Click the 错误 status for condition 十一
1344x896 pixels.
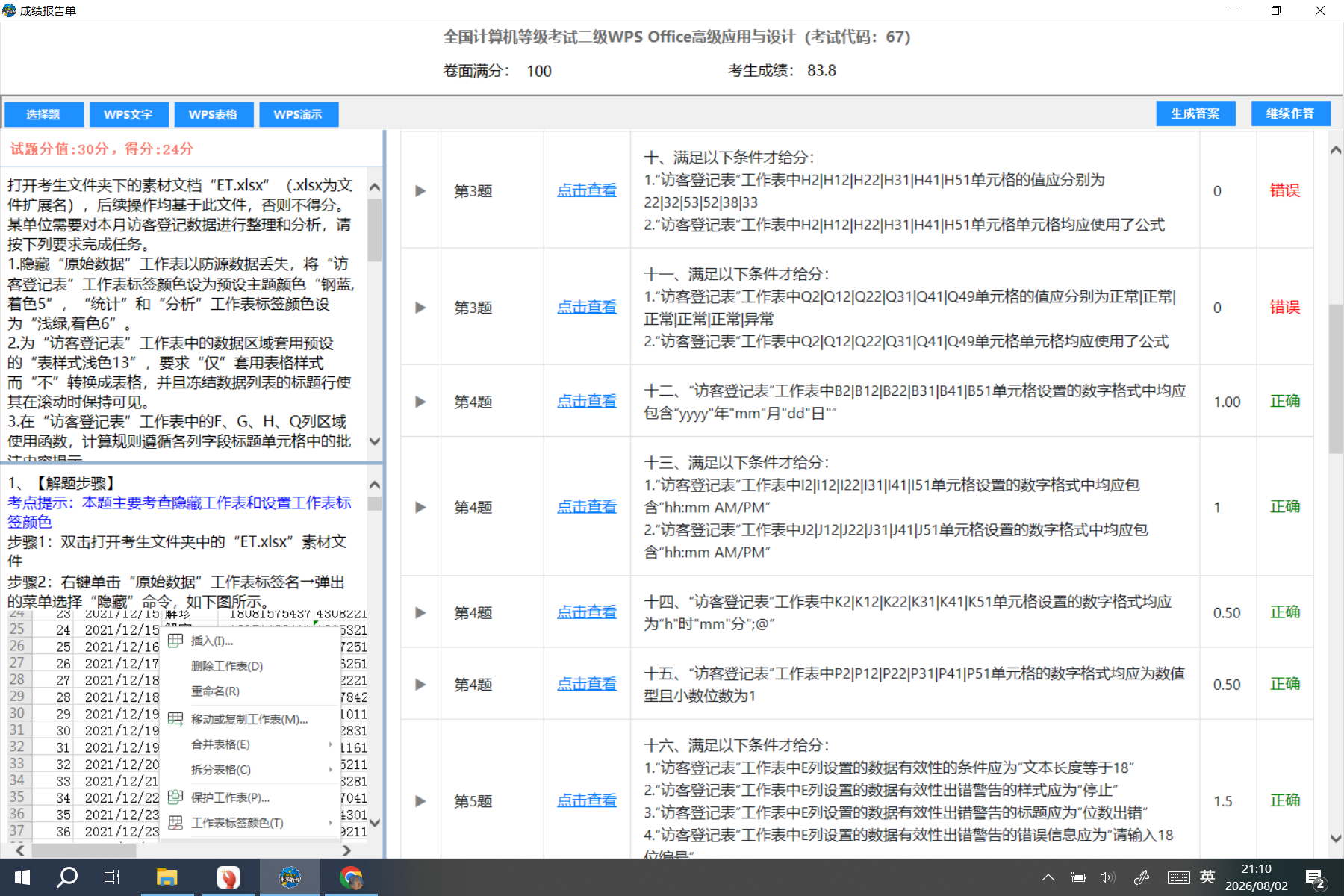(x=1285, y=307)
